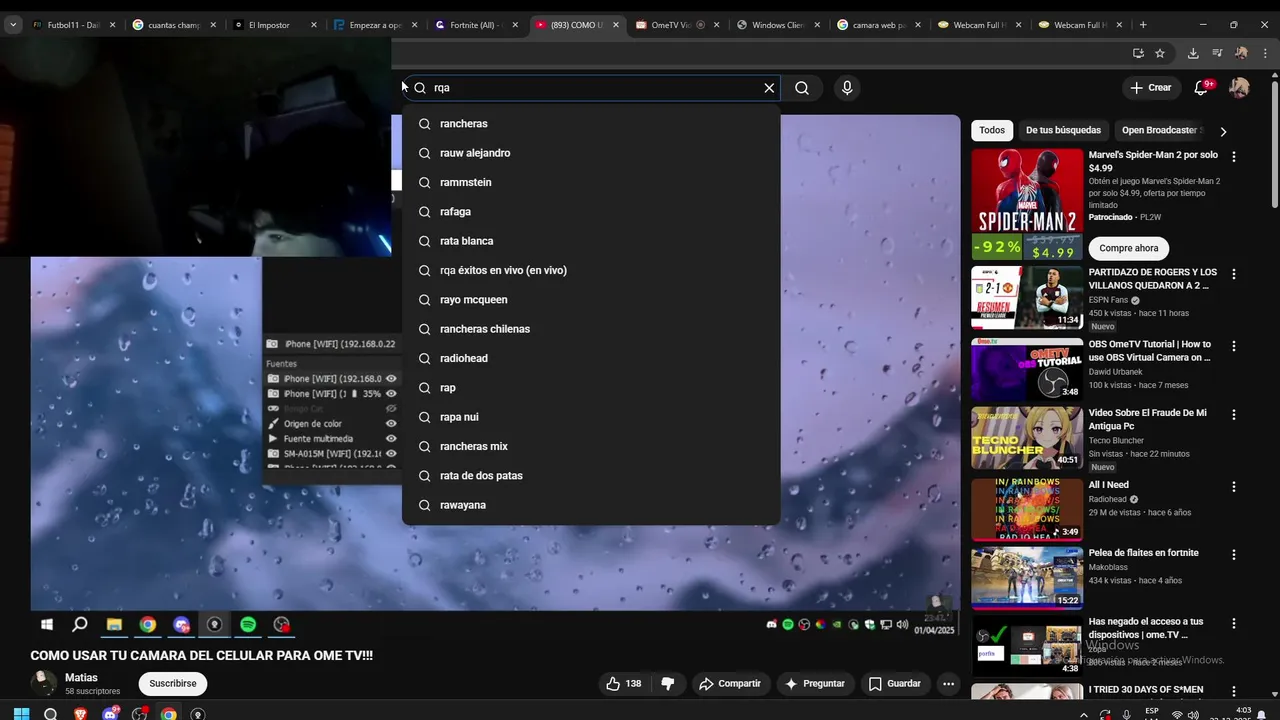Select suggestion radiohead
The height and width of the screenshot is (720, 1280).
point(591,358)
